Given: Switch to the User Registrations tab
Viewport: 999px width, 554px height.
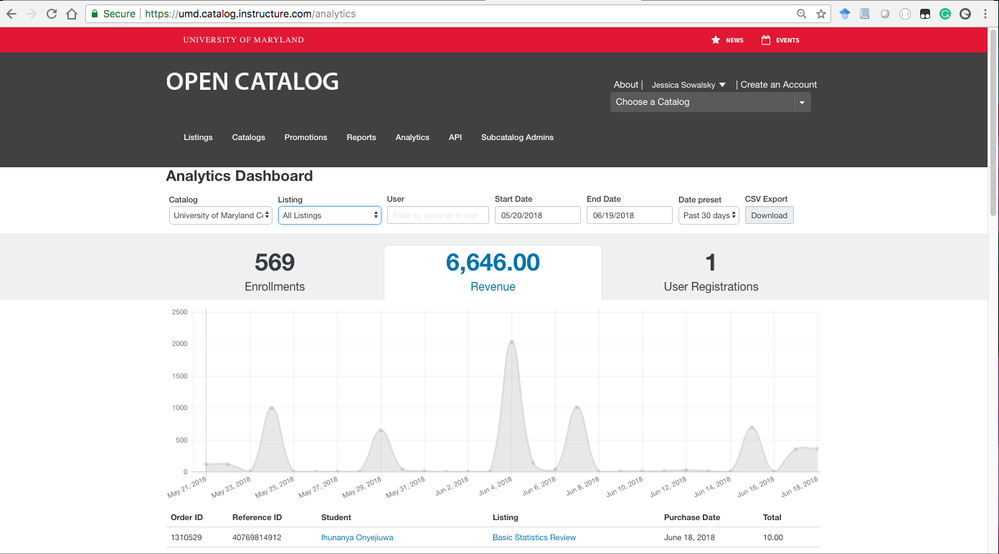Looking at the screenshot, I should coord(710,272).
